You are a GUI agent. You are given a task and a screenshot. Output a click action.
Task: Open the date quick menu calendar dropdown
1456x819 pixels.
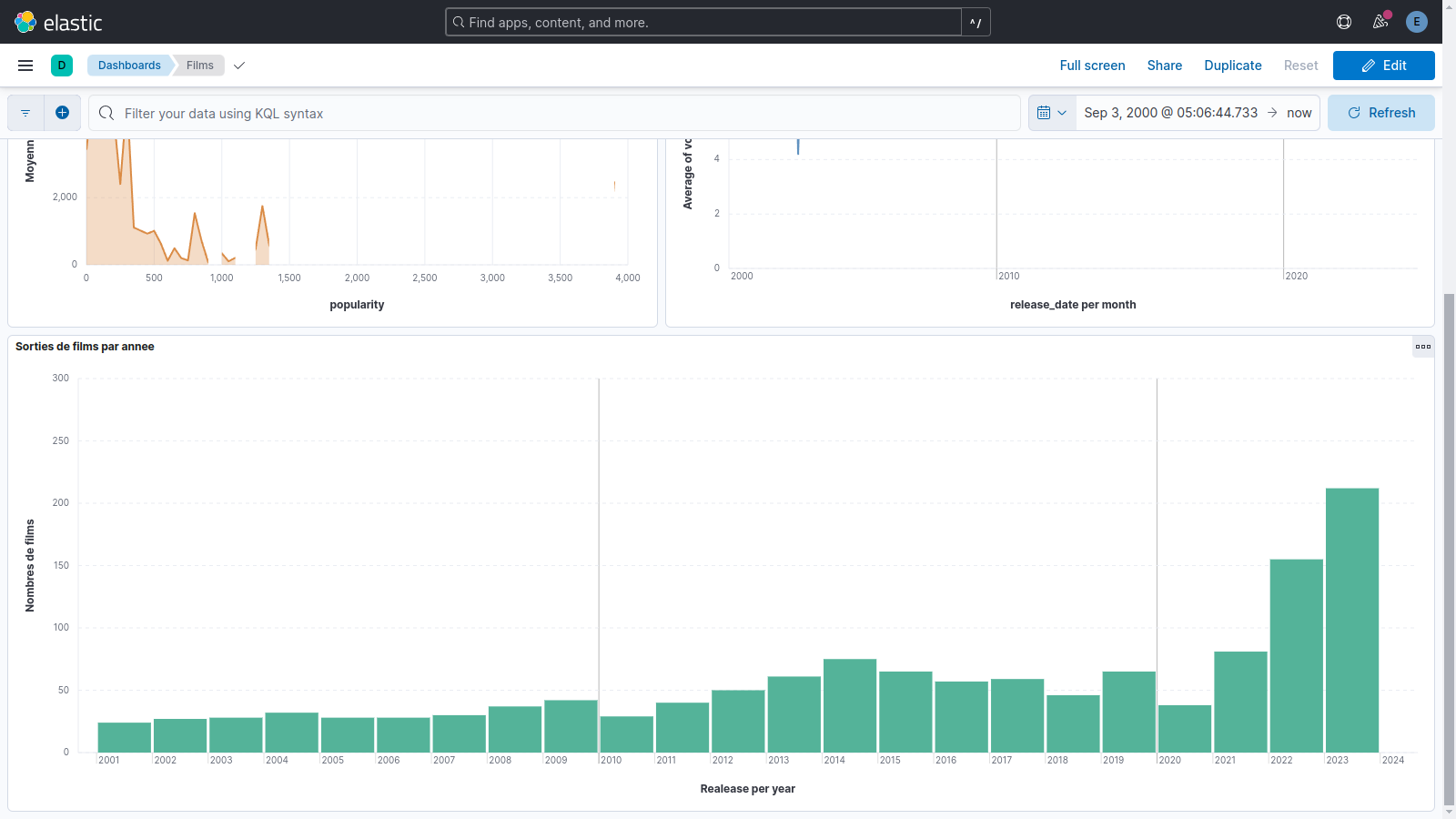point(1052,113)
